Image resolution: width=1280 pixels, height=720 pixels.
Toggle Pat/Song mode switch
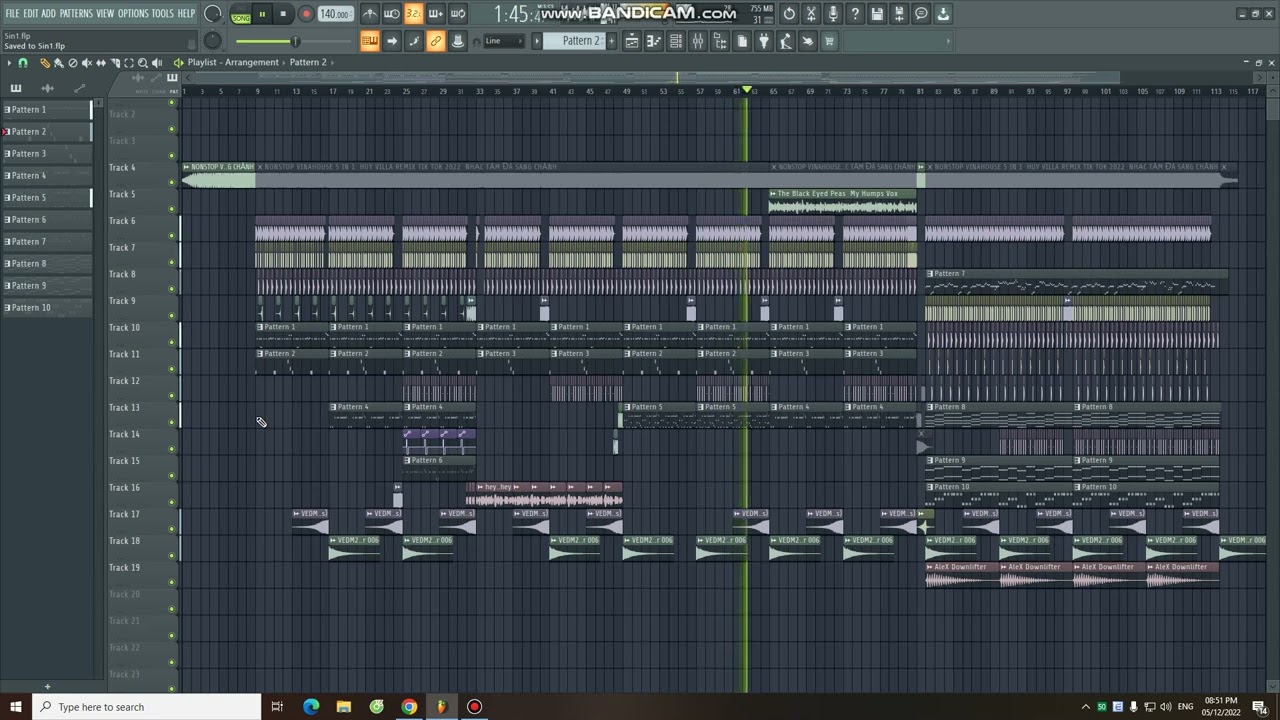[241, 14]
